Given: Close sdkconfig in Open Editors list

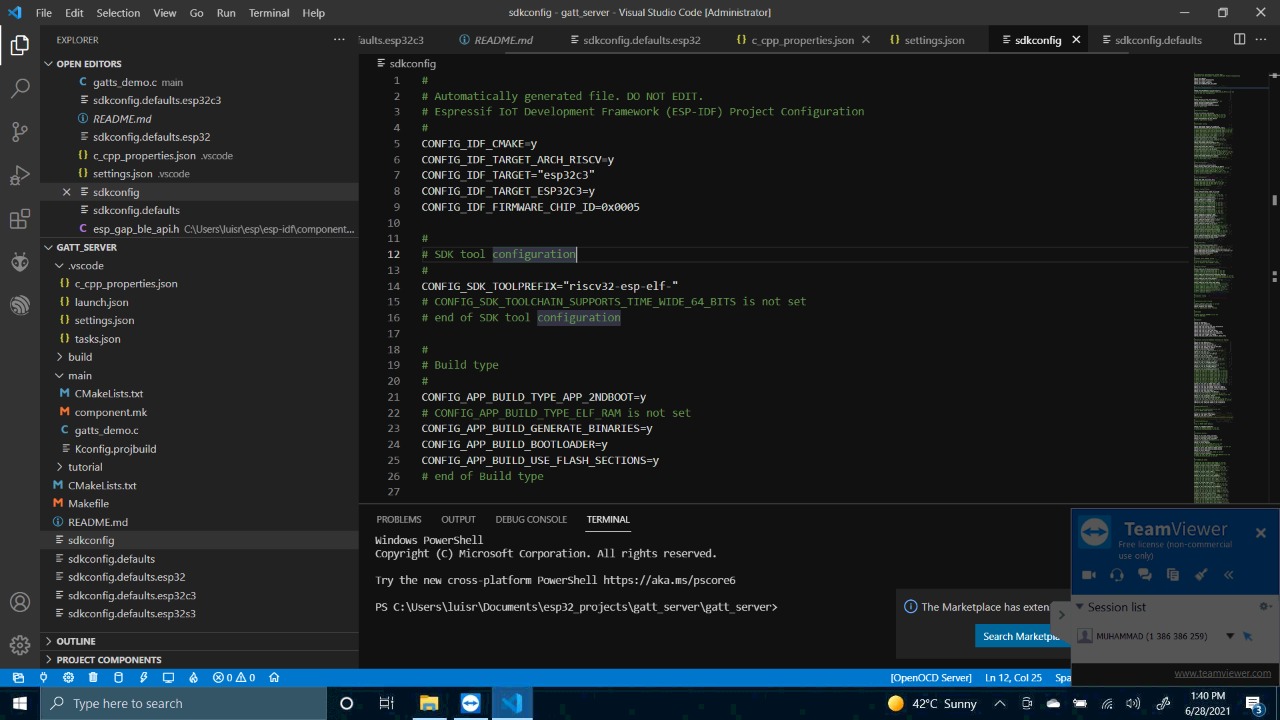Looking at the screenshot, I should click(x=67, y=192).
